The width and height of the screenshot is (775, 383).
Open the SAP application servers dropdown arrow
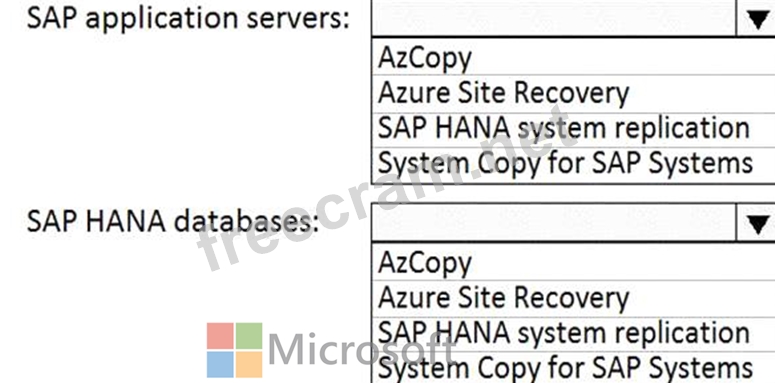point(756,19)
